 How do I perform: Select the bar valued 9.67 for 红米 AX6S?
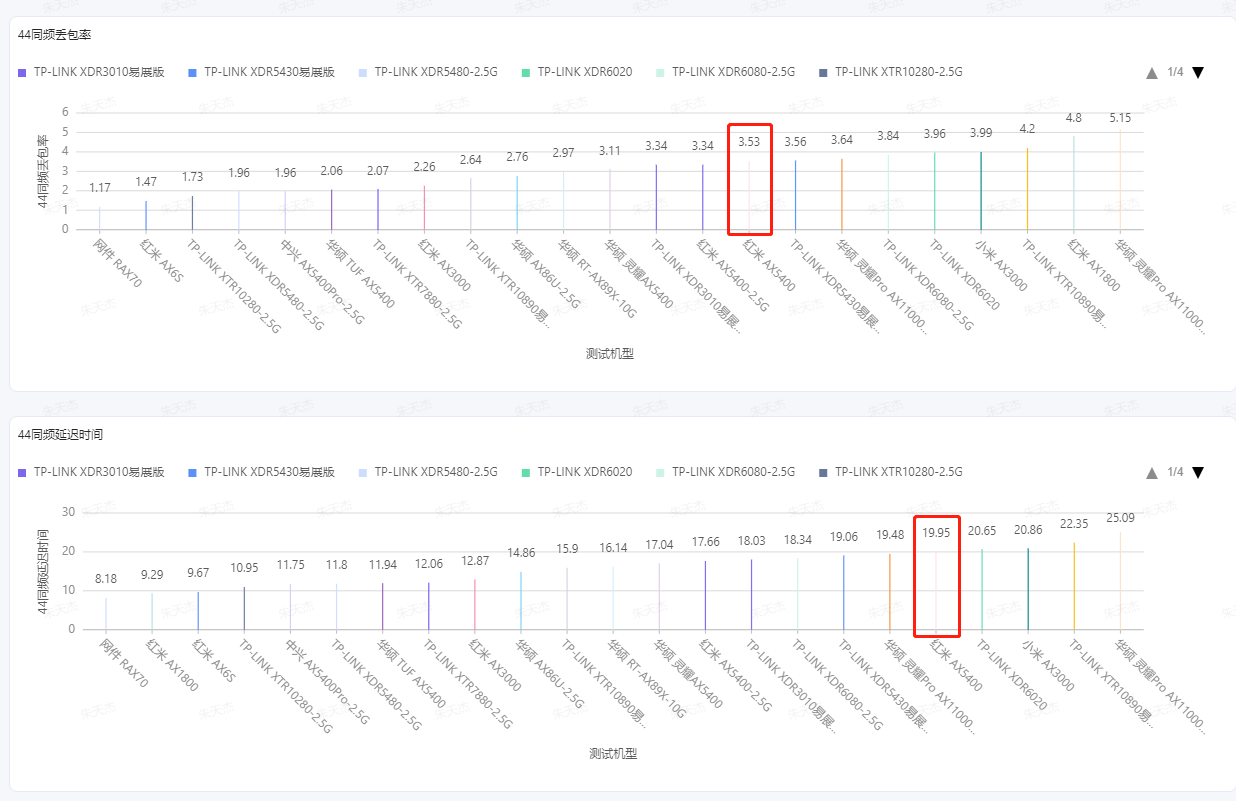point(198,611)
